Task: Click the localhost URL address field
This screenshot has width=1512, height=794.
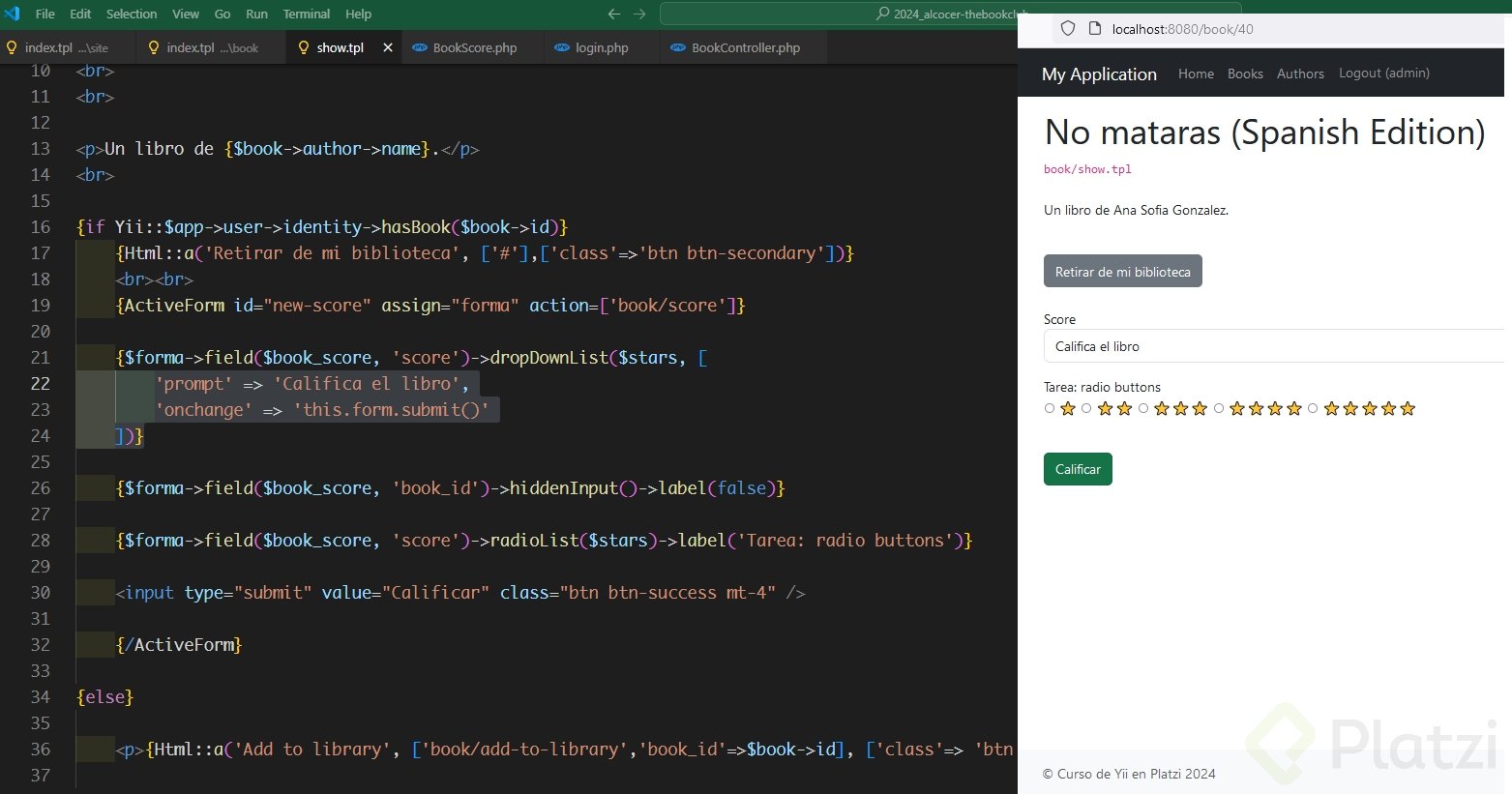Action: 1258,29
